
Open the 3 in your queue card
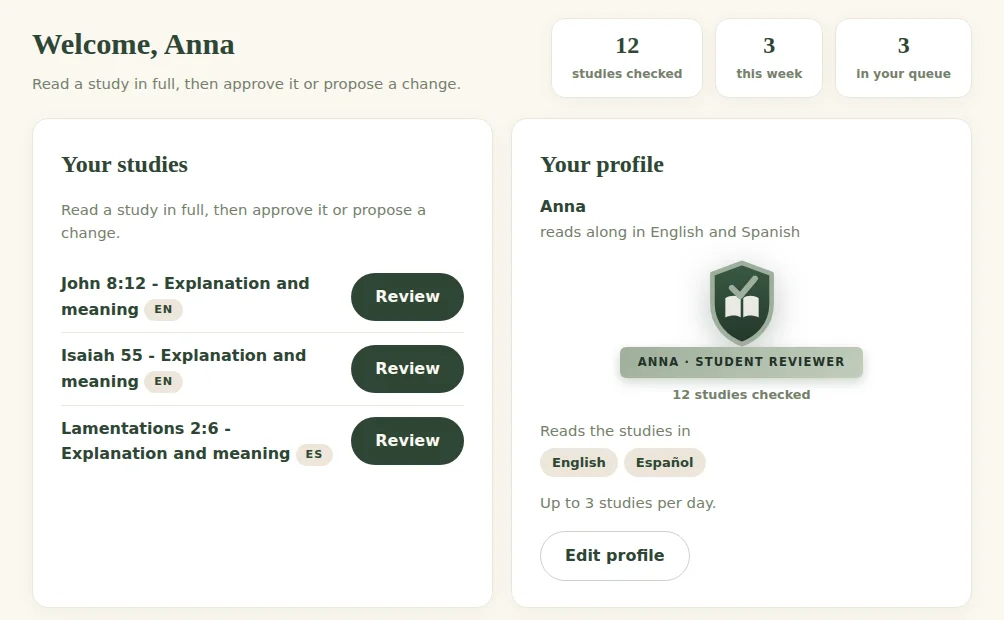click(x=903, y=58)
